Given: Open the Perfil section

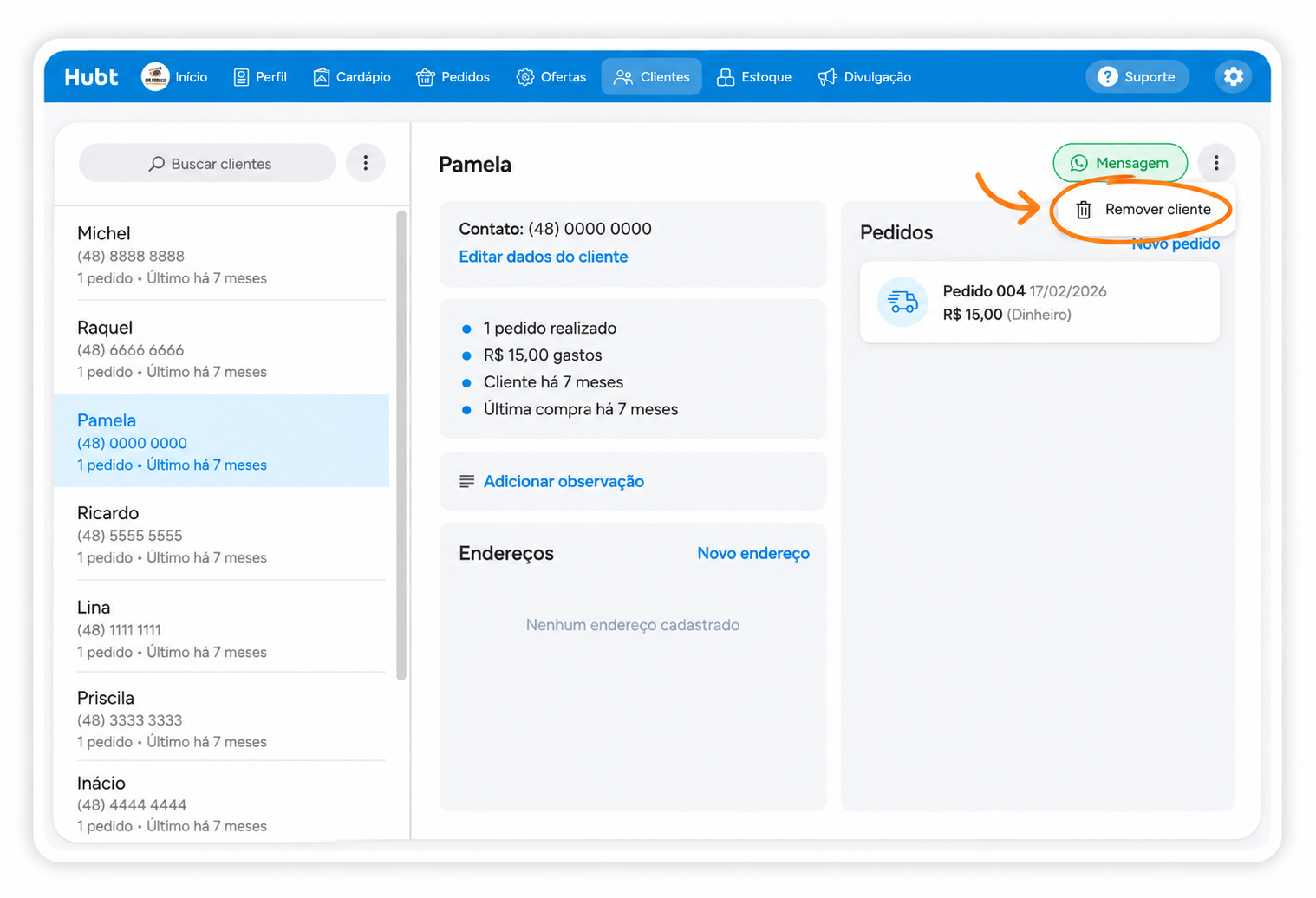Looking at the screenshot, I should pos(260,77).
